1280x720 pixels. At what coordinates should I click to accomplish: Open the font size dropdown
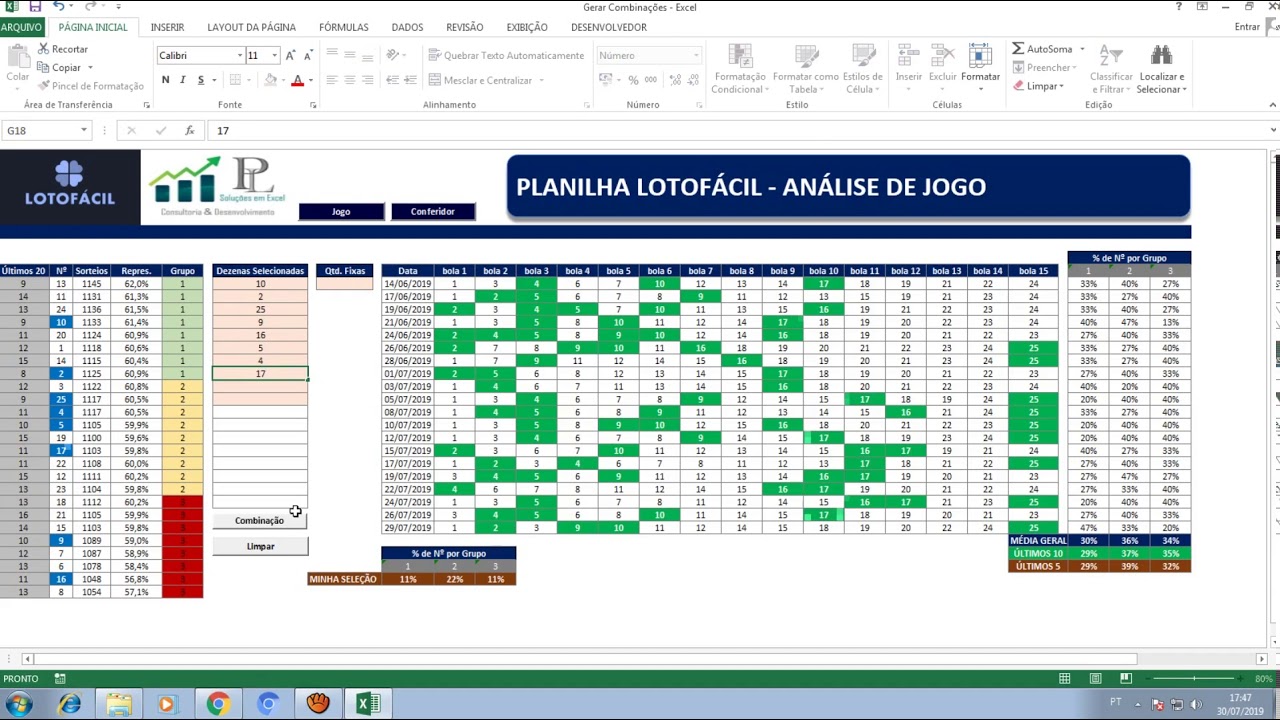pyautogui.click(x=274, y=56)
